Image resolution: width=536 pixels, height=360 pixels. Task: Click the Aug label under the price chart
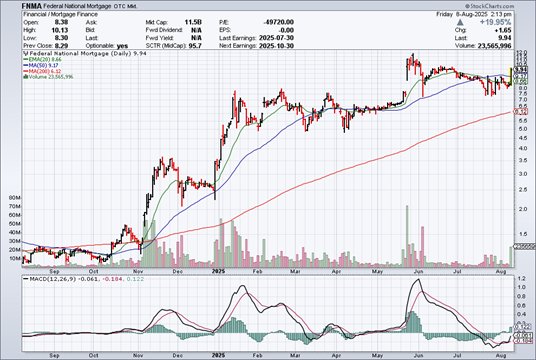(500, 271)
